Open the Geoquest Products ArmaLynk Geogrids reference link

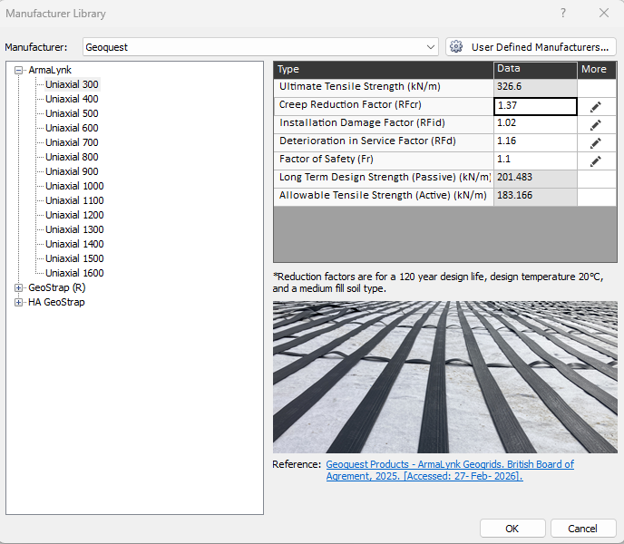[450, 470]
